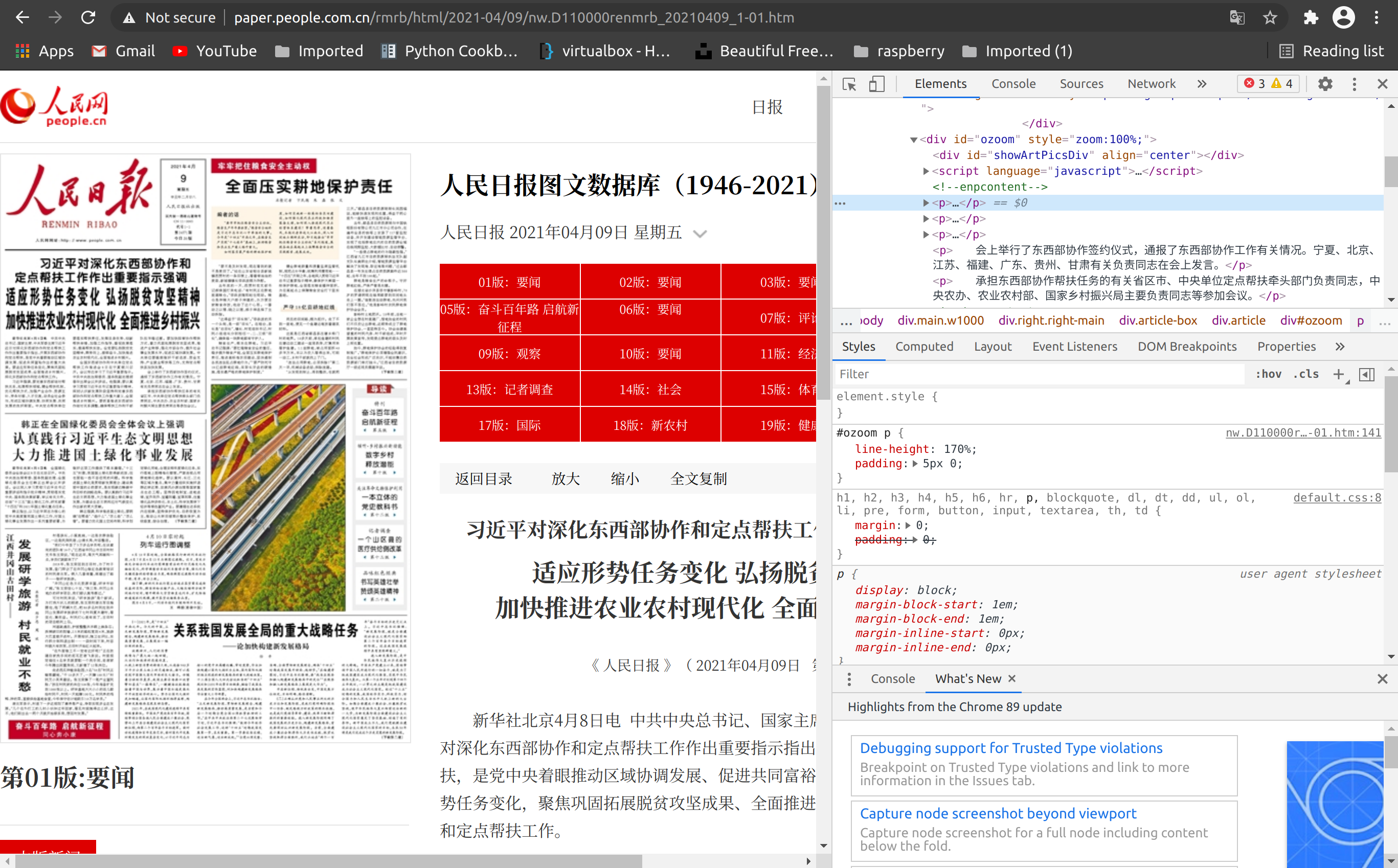Open the 02版：要闻 page button
Viewport: 1398px width, 868px height.
pos(650,282)
